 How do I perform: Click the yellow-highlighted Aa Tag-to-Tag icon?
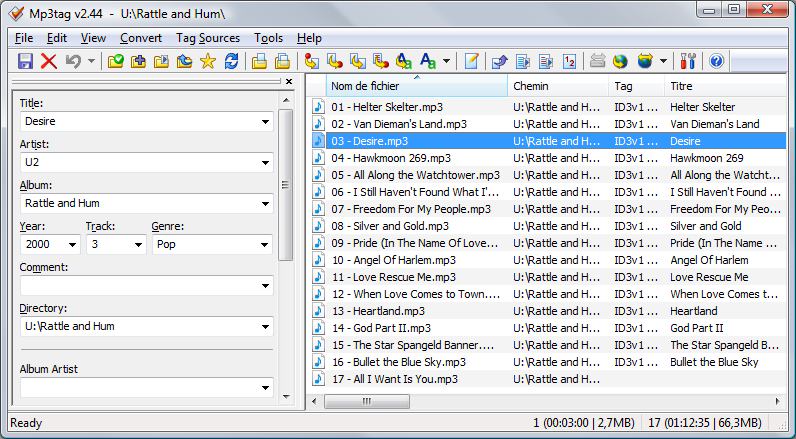pyautogui.click(x=404, y=61)
